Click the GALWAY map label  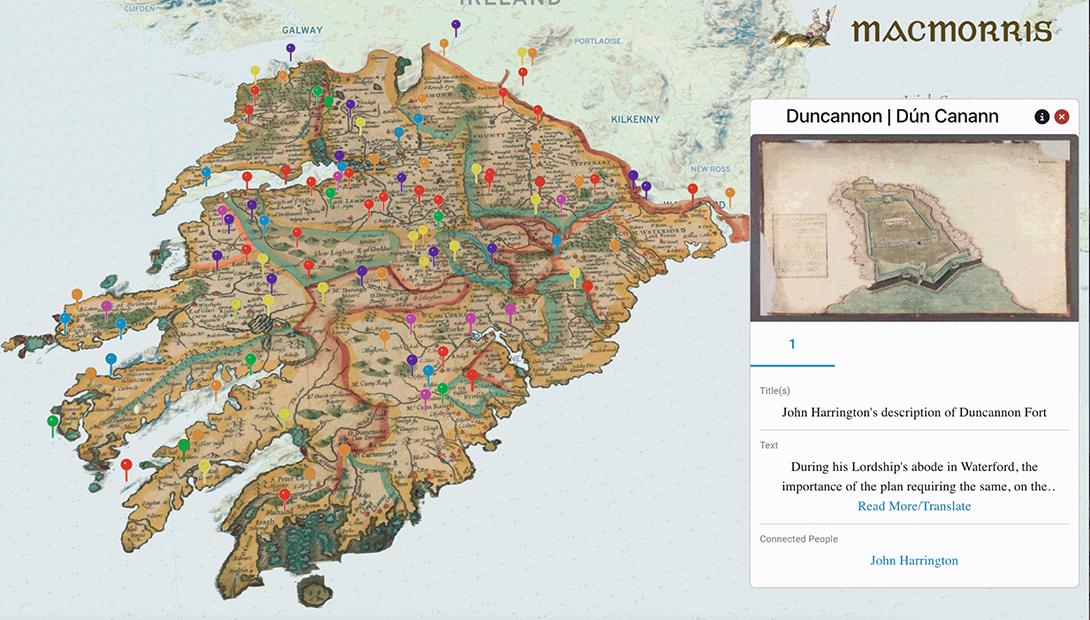(302, 31)
